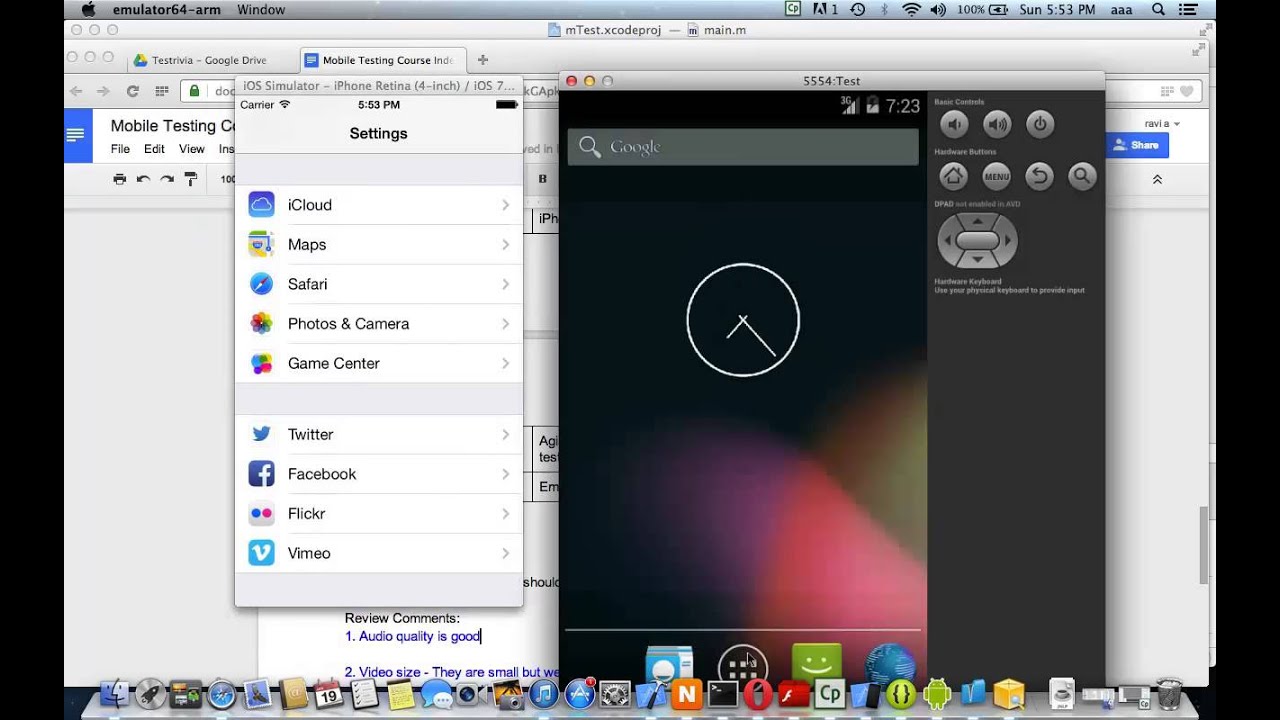
Task: Go back in browser
Action: pos(76,91)
